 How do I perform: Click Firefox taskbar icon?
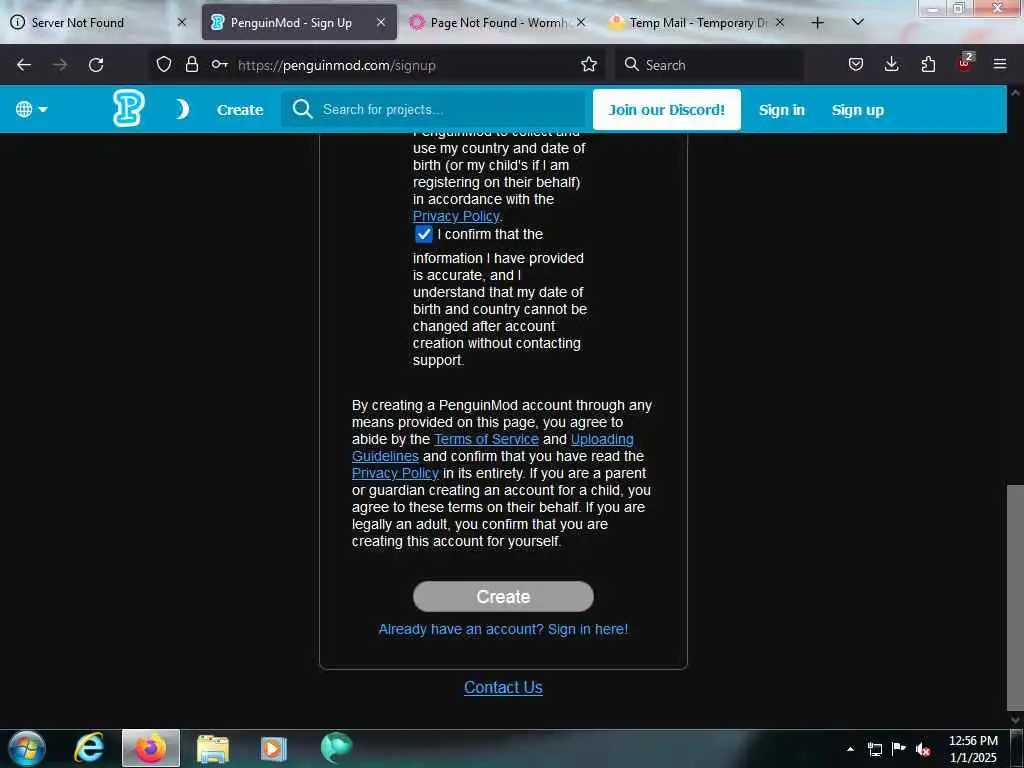pyautogui.click(x=151, y=748)
